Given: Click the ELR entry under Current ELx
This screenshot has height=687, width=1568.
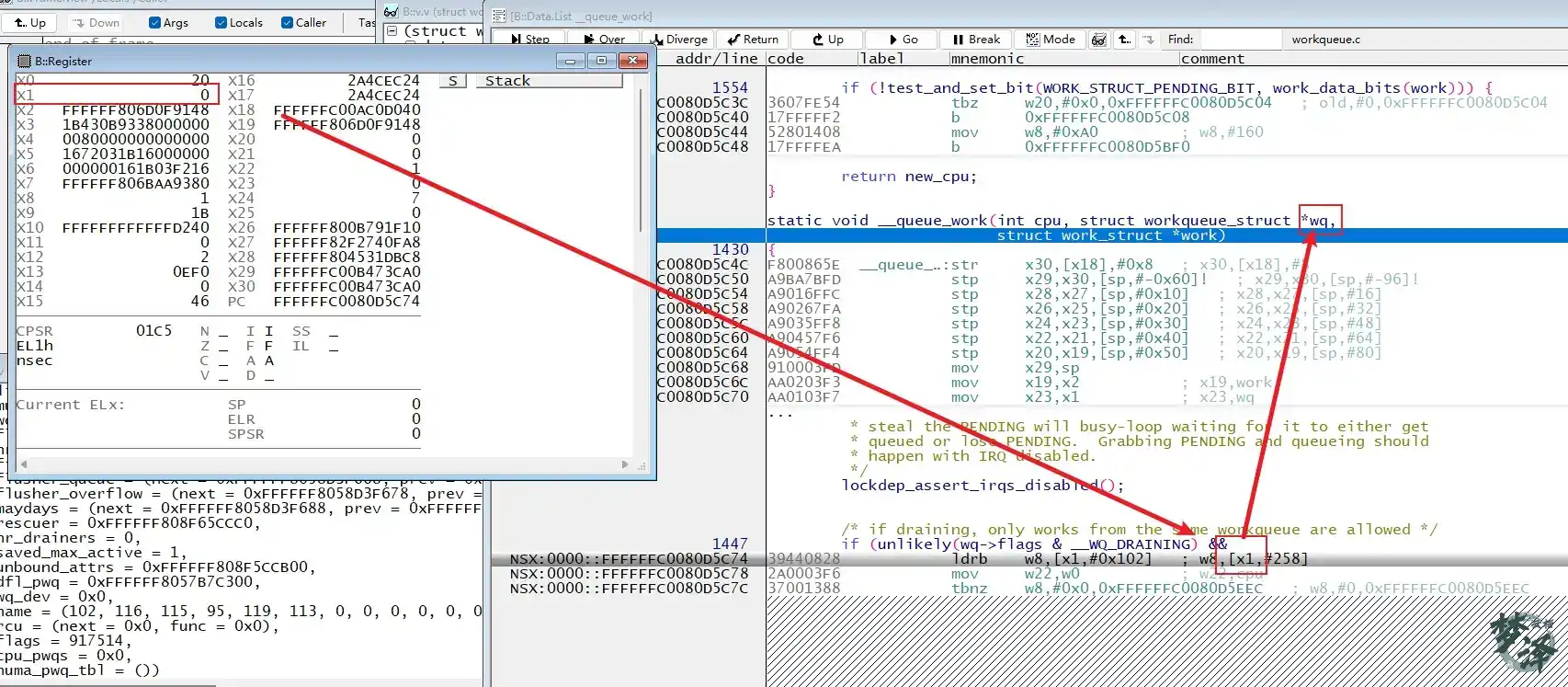Looking at the screenshot, I should coord(242,418).
